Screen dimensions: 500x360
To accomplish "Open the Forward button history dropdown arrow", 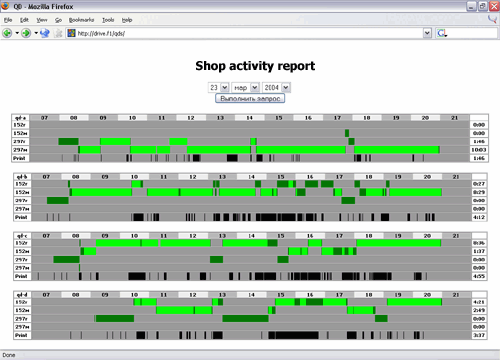I will tap(36, 33).
